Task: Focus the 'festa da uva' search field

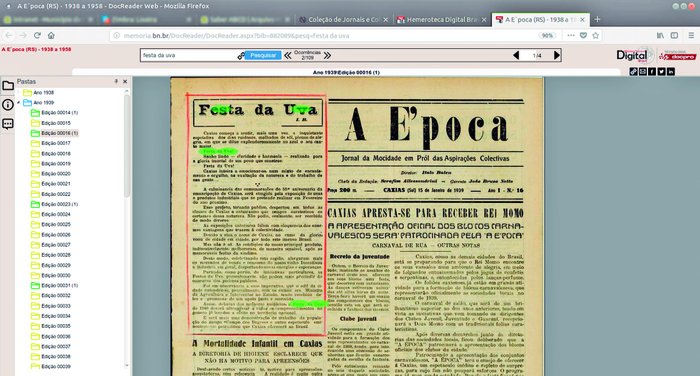Action: (189, 55)
